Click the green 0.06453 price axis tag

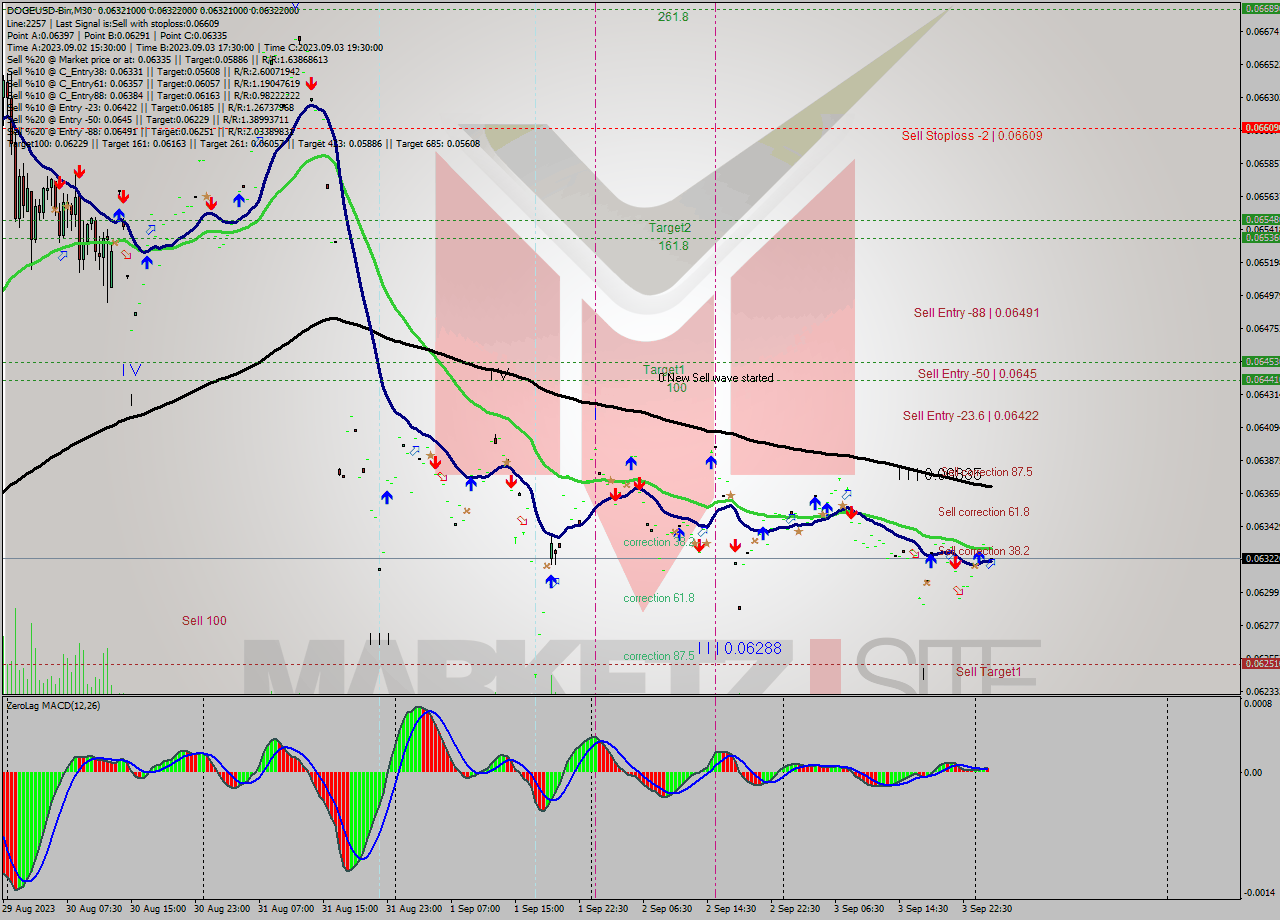click(1260, 361)
